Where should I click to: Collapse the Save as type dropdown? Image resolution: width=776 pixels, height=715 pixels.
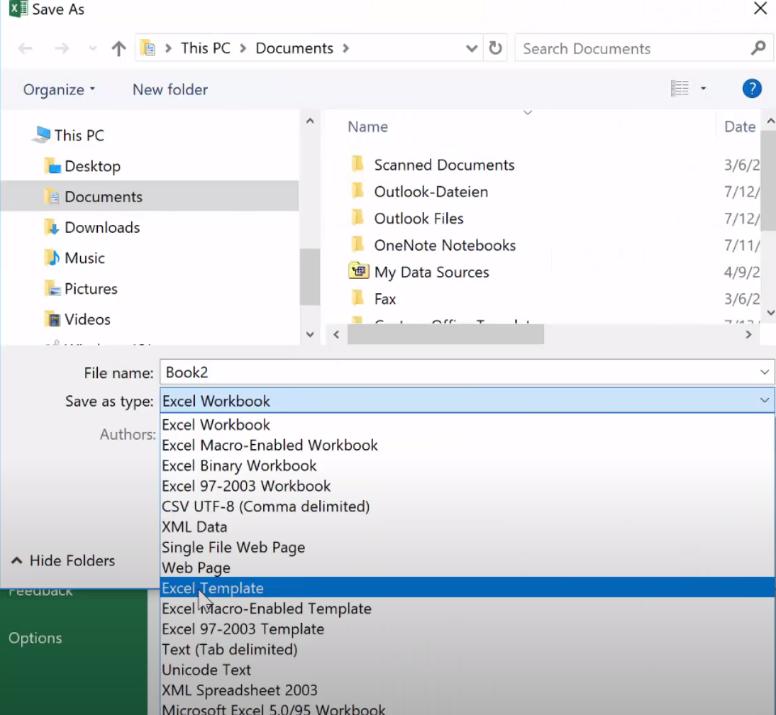pyautogui.click(x=765, y=400)
